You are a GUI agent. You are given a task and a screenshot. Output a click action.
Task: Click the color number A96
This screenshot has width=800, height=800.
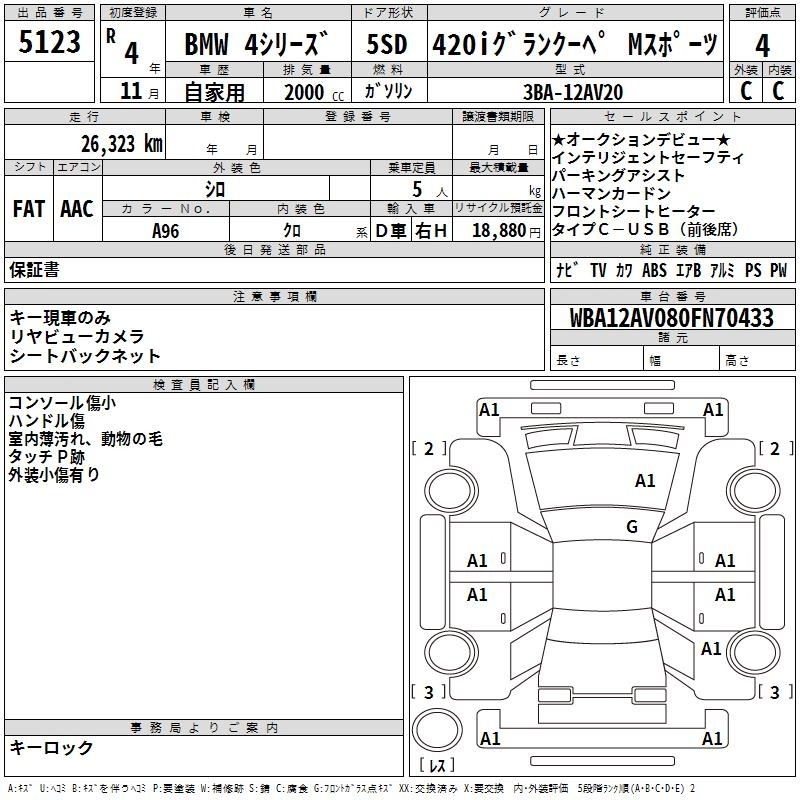click(166, 230)
